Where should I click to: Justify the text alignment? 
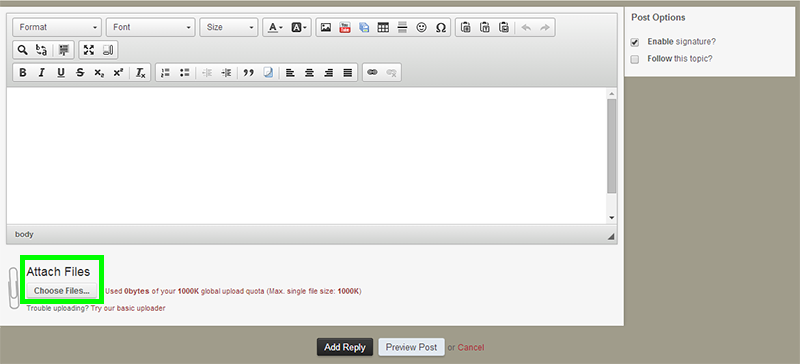click(348, 72)
